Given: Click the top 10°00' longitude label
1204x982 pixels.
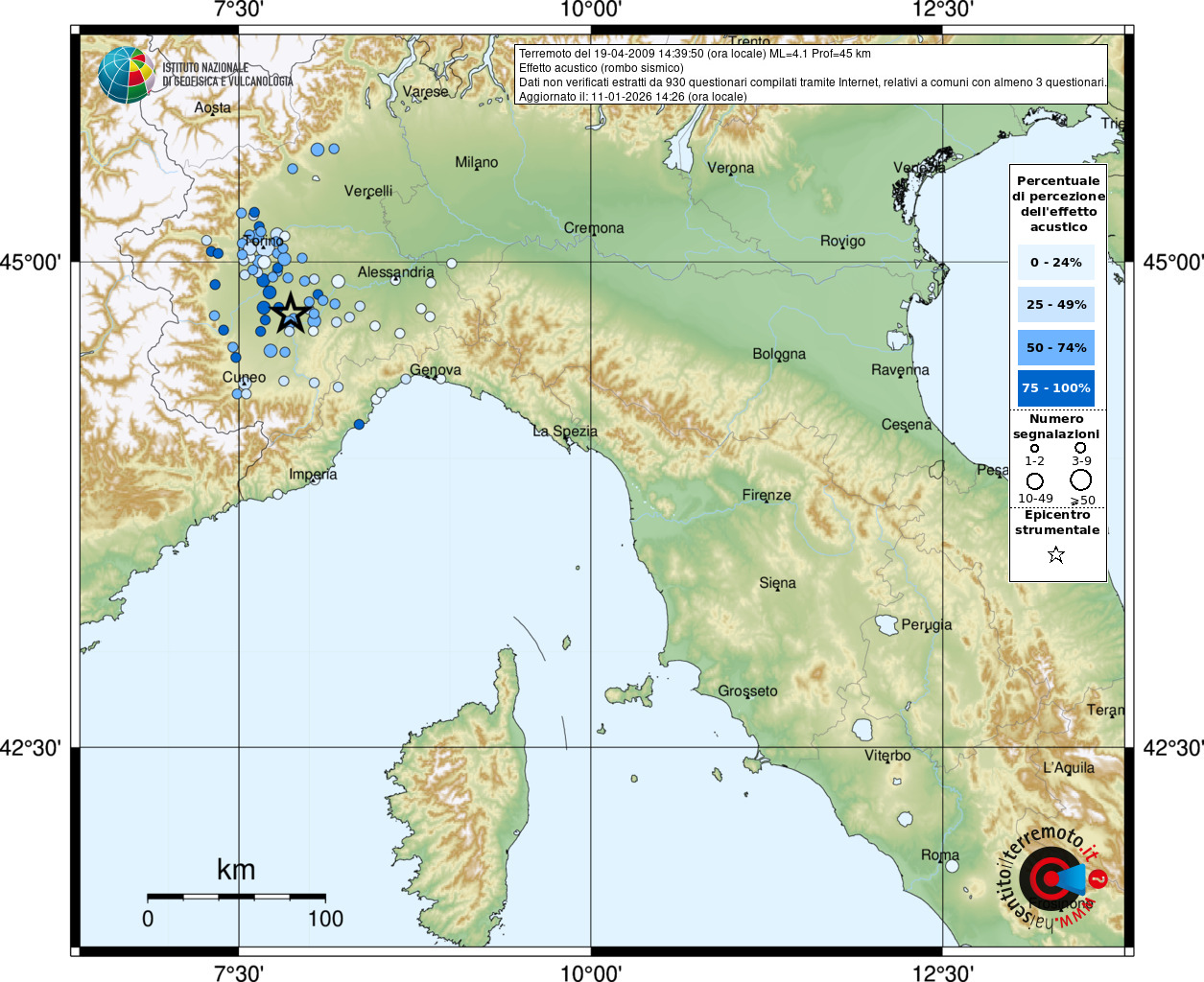Looking at the screenshot, I should click(591, 10).
